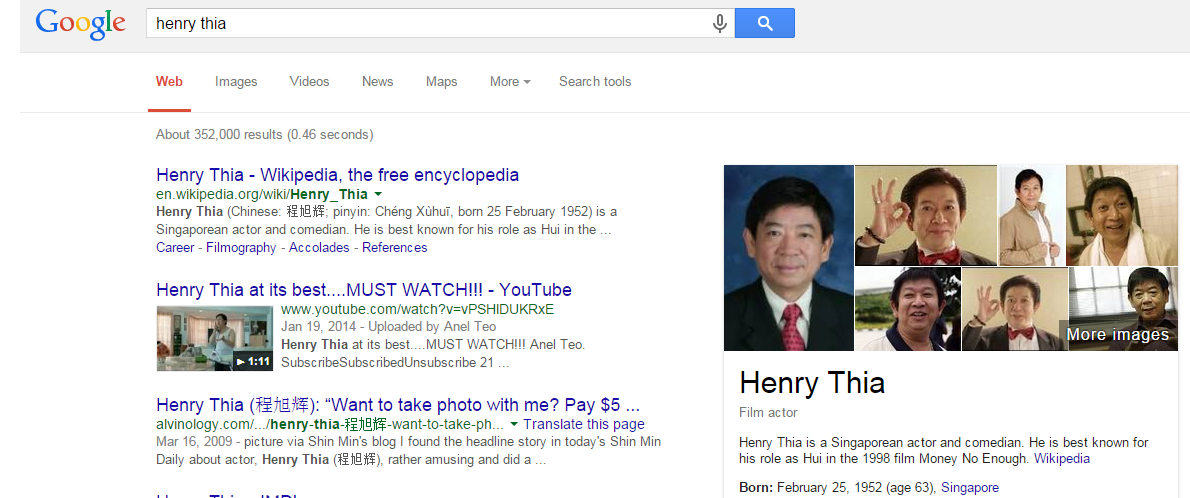Click the Film actor subtitle
Screen dimensions: 1190x498
768,413
